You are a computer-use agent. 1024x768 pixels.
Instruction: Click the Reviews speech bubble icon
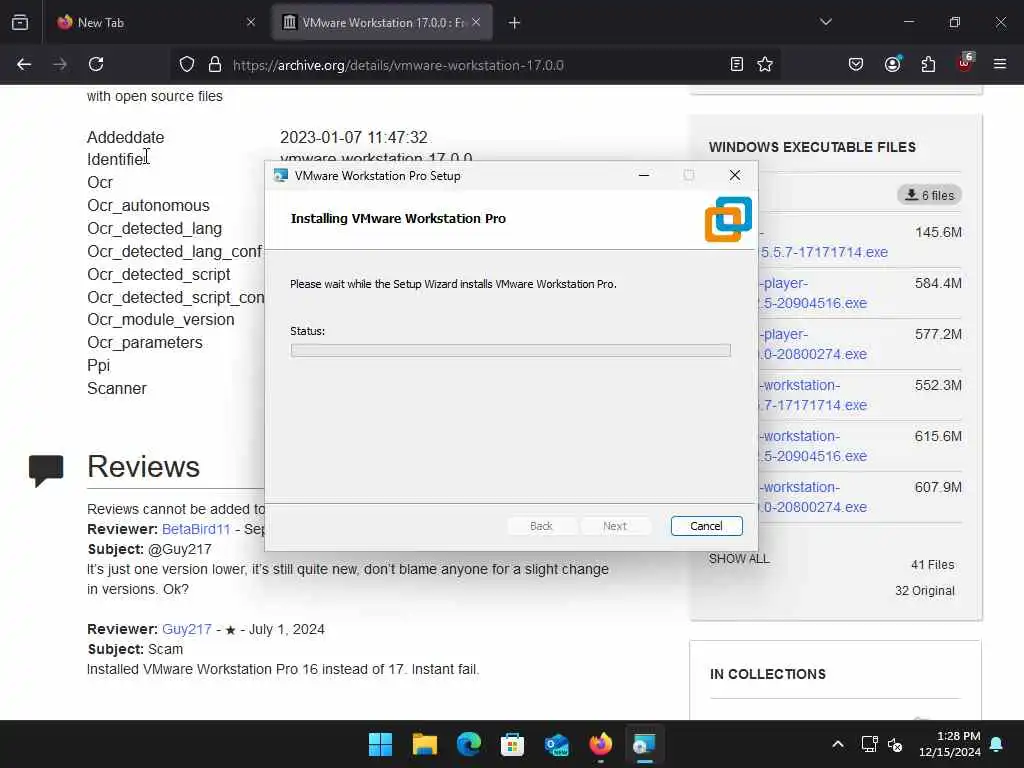coord(46,470)
